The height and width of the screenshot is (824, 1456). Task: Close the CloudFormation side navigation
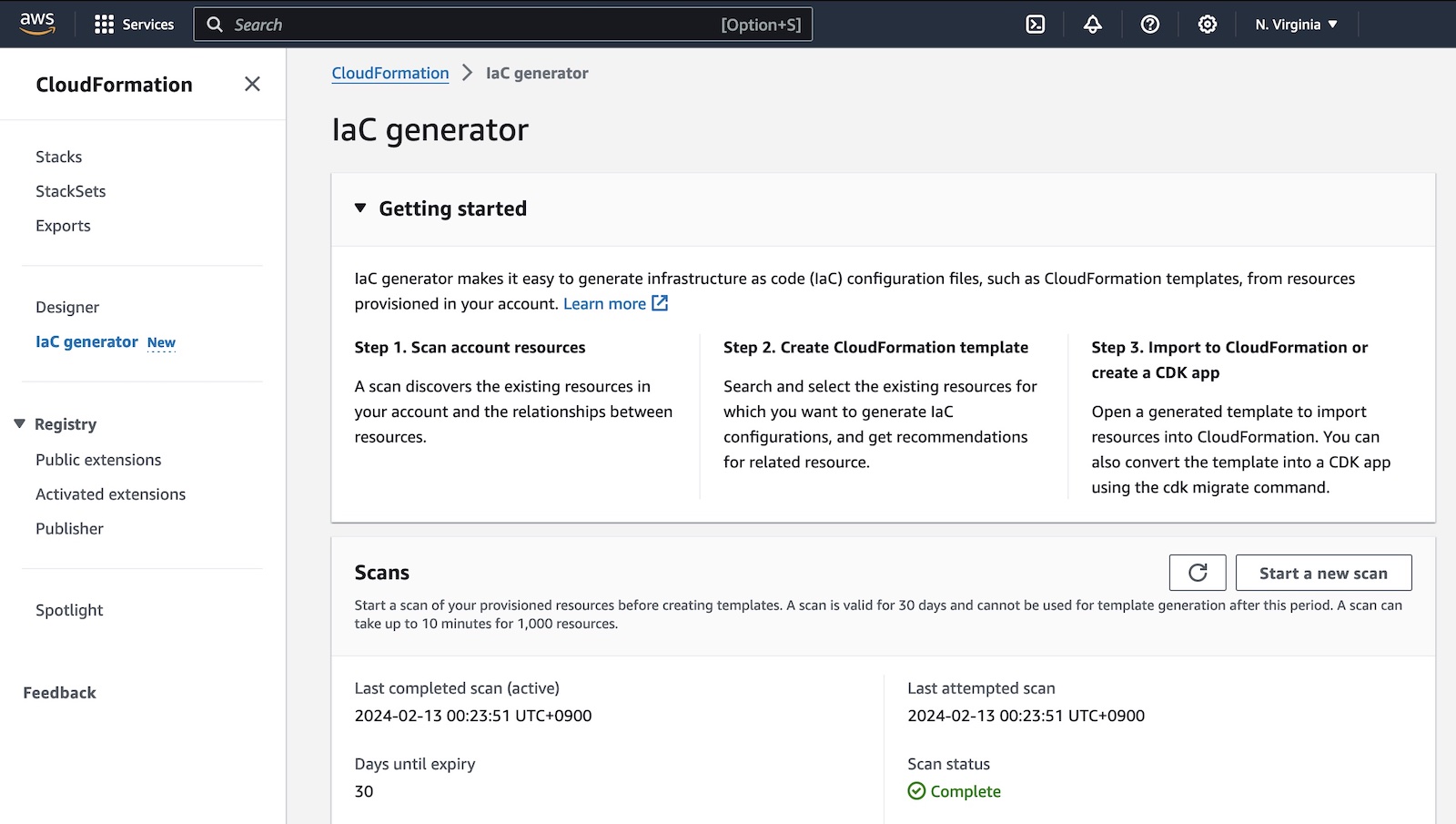click(252, 85)
